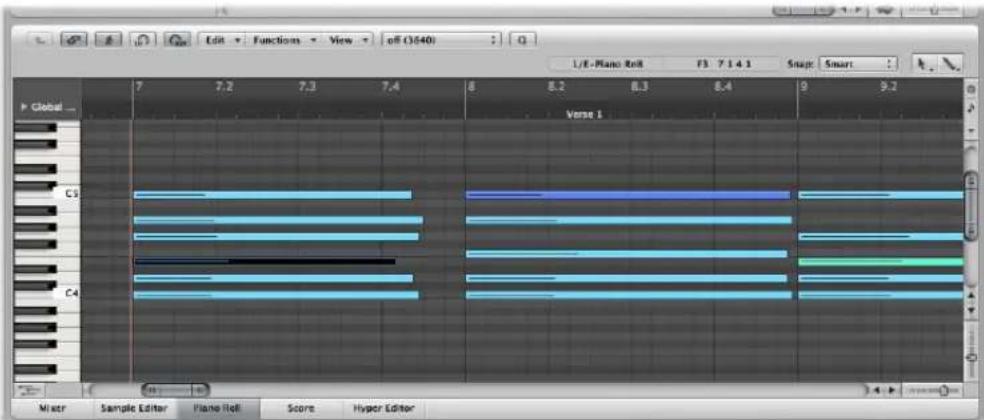Screen dimensions: 984x420
Task: Open the quantize value dropdown showing off (3840)
Action: coord(443,40)
